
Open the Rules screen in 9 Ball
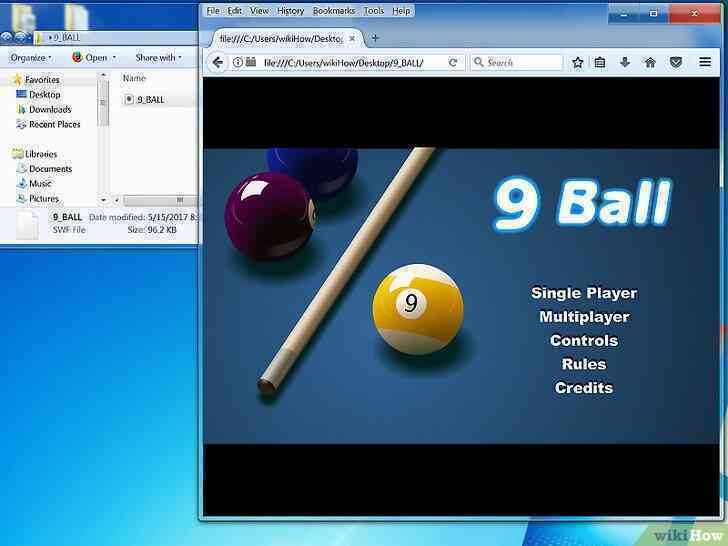click(x=584, y=364)
